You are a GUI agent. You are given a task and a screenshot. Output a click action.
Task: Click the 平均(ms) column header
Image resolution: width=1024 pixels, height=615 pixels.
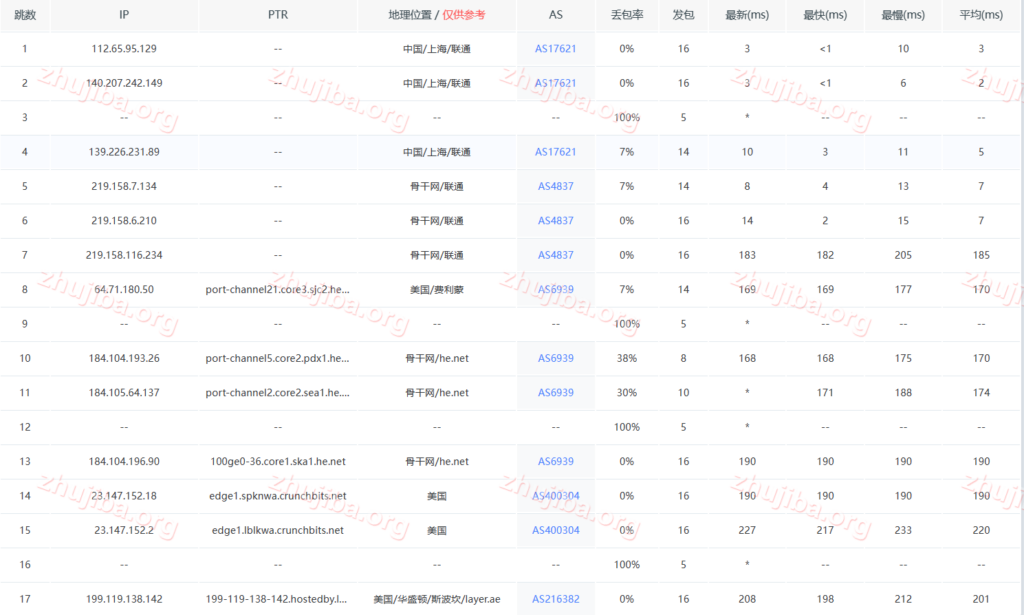[982, 15]
